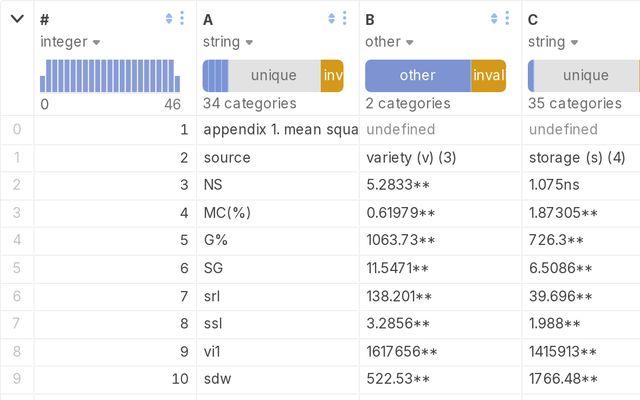Filter column B by 'inval' segment
640x400 pixels.
[x=488, y=76]
